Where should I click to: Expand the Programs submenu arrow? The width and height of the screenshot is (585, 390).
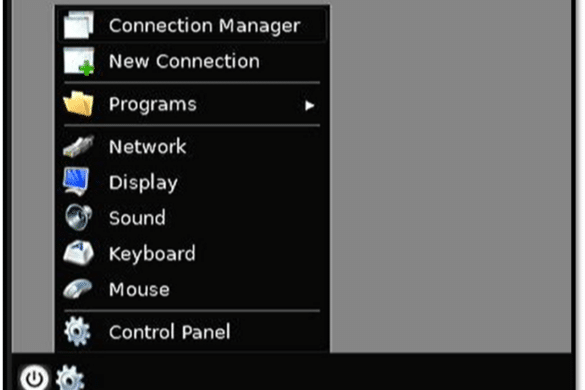(x=309, y=106)
